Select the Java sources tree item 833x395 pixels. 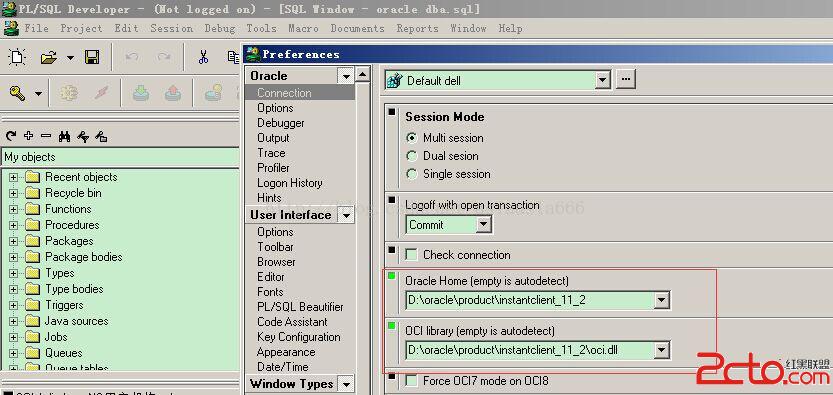[76, 321]
